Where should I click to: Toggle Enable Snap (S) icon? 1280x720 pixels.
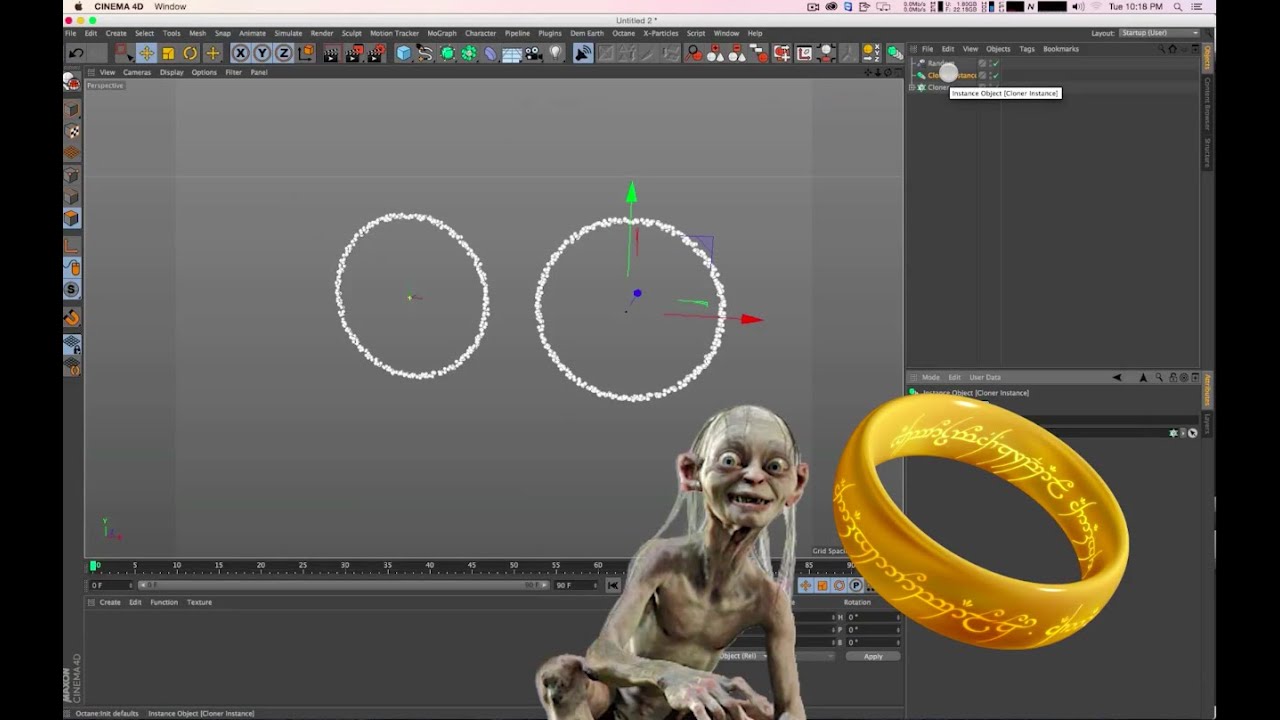72,289
